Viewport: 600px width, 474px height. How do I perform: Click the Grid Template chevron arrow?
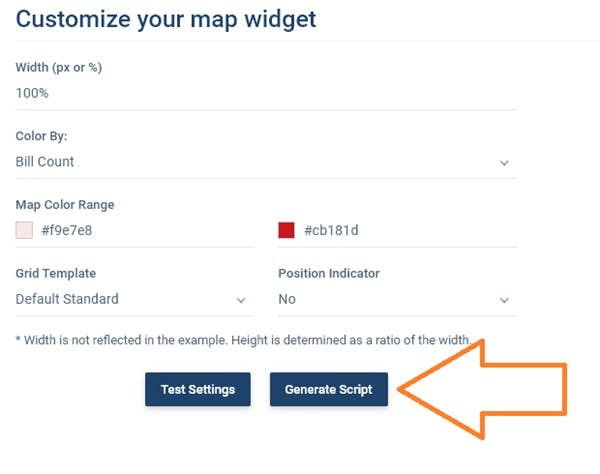241,300
